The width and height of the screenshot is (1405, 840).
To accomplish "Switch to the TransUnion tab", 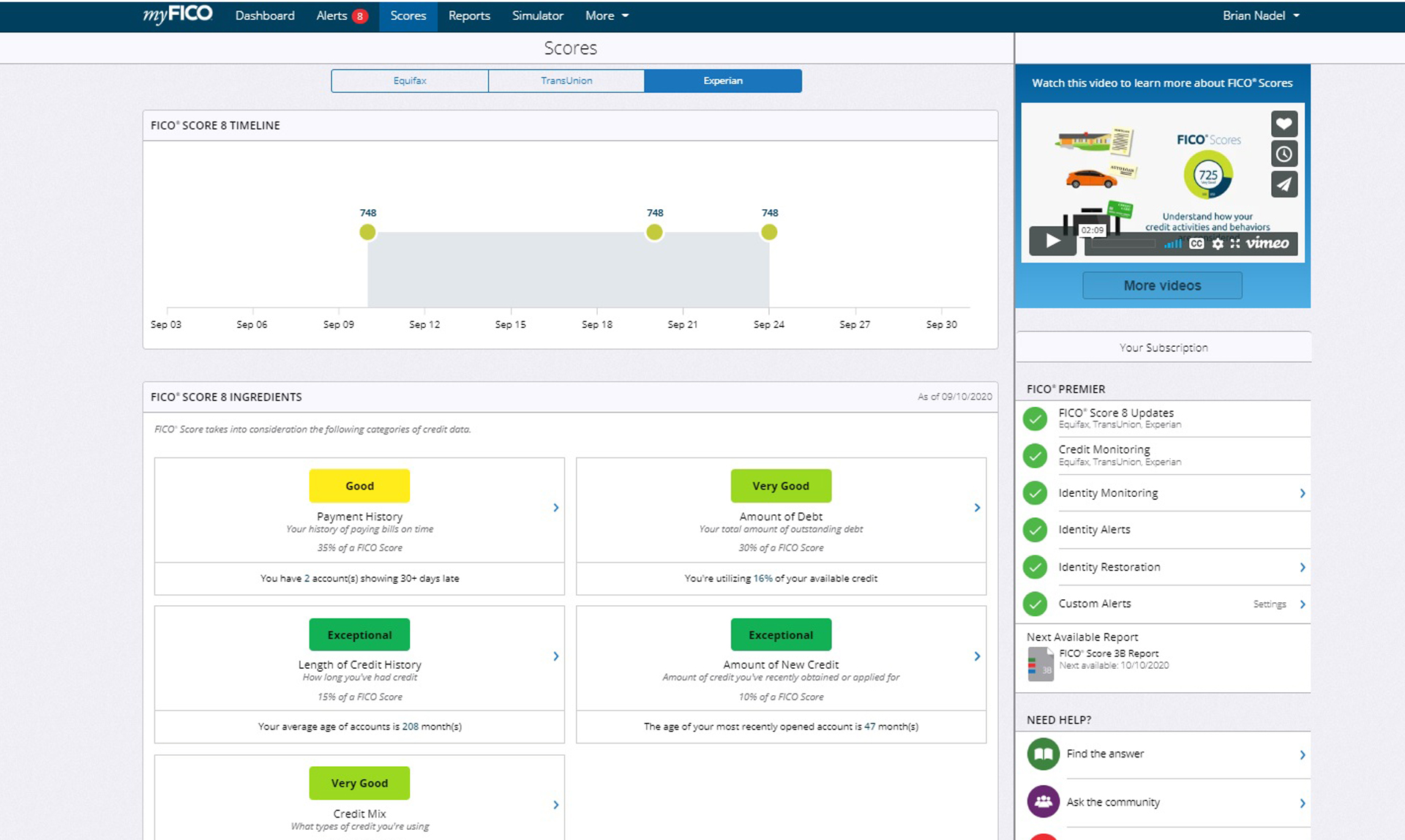I will click(x=566, y=80).
